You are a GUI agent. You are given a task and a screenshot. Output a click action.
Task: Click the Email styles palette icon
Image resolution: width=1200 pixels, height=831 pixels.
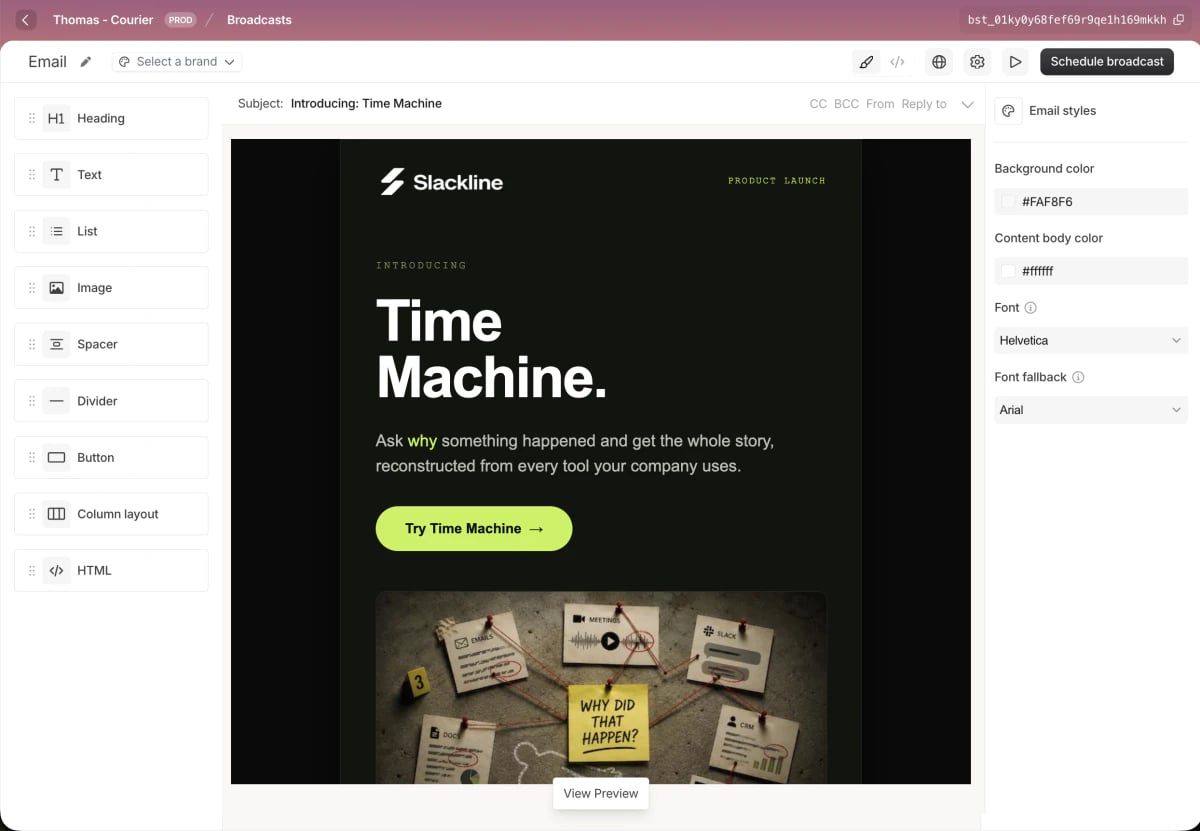pos(1008,111)
